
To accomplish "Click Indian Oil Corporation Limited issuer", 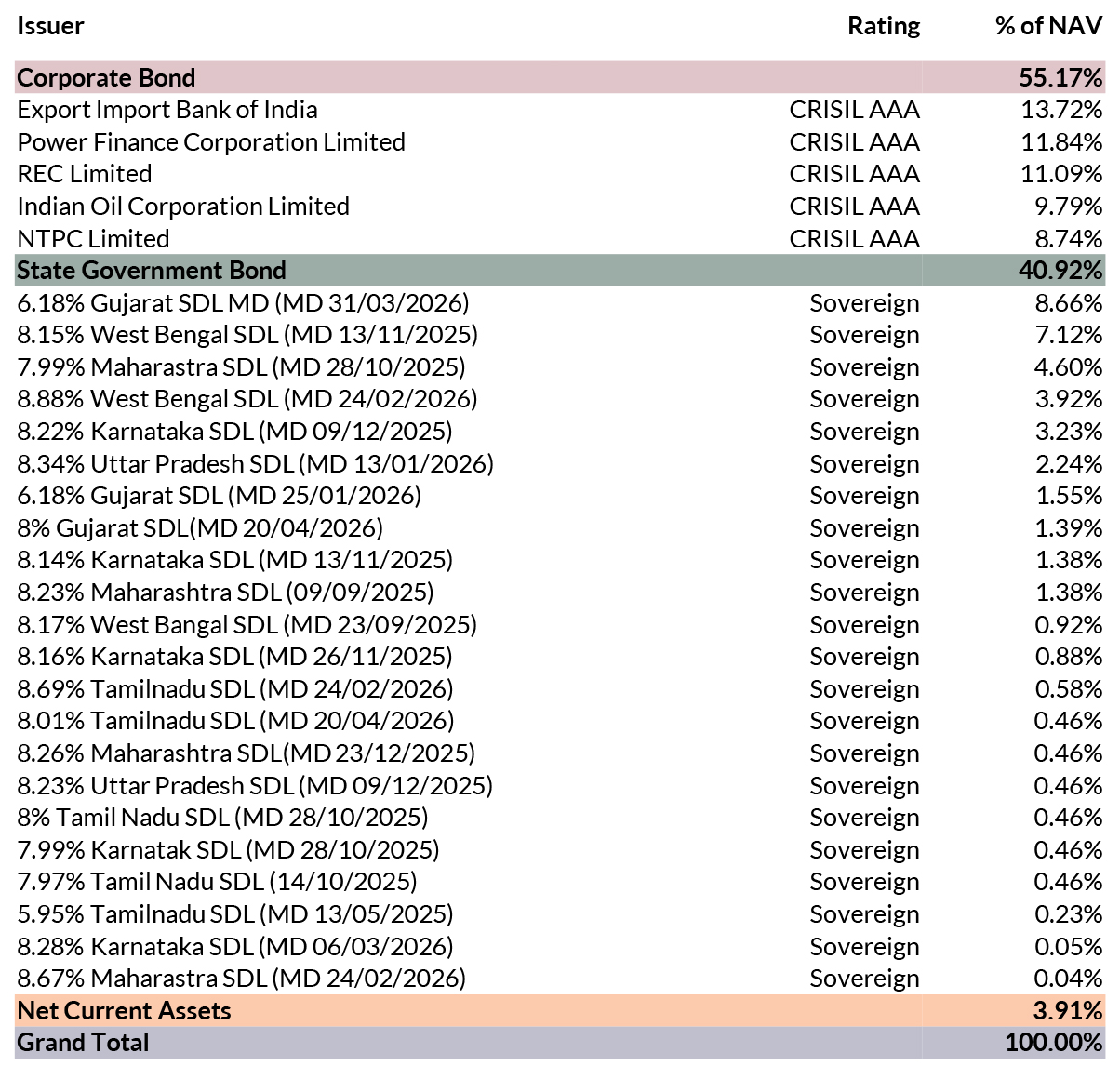I will tap(183, 206).
